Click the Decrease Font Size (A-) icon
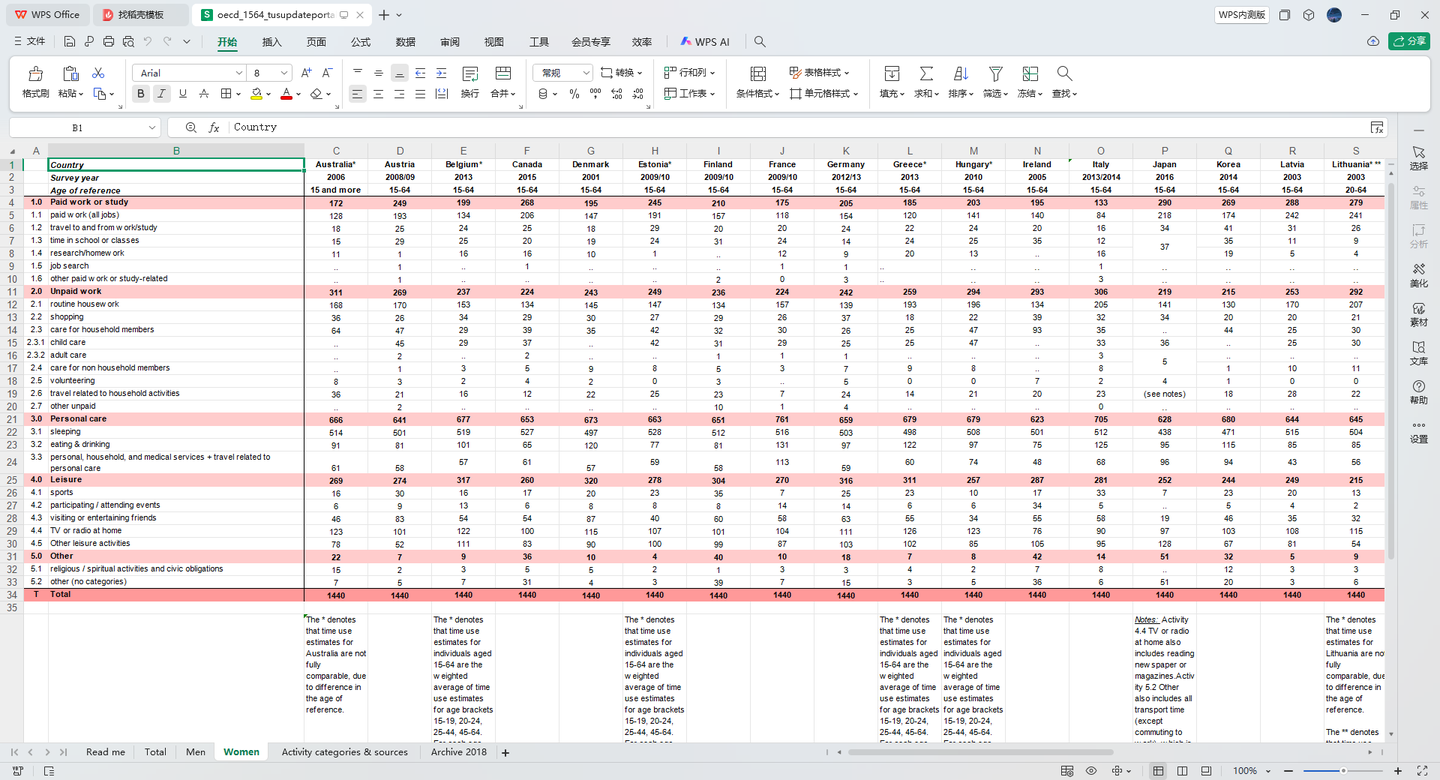The height and width of the screenshot is (780, 1440). pyautogui.click(x=328, y=73)
